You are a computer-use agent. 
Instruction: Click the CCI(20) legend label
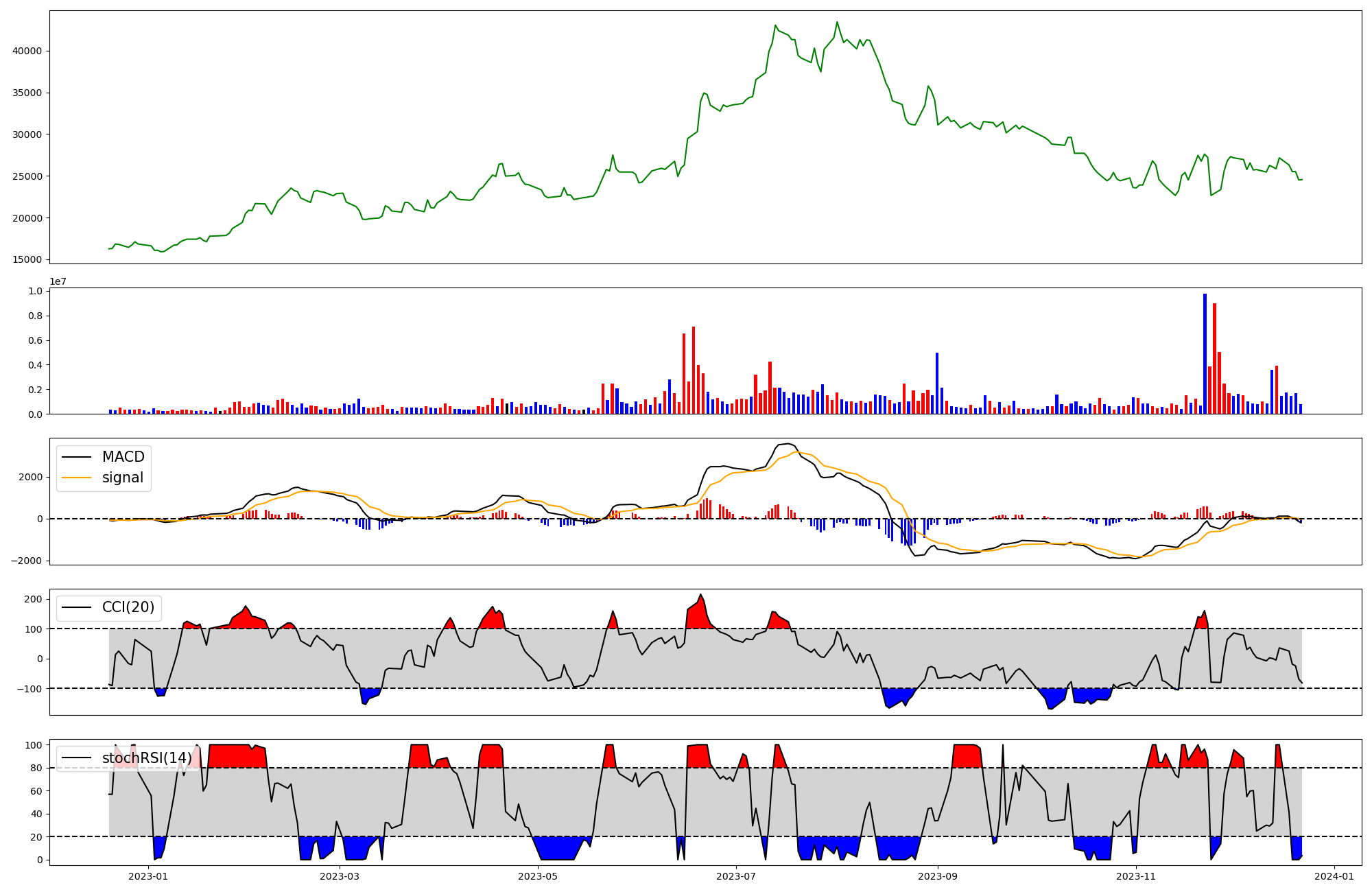tap(128, 607)
